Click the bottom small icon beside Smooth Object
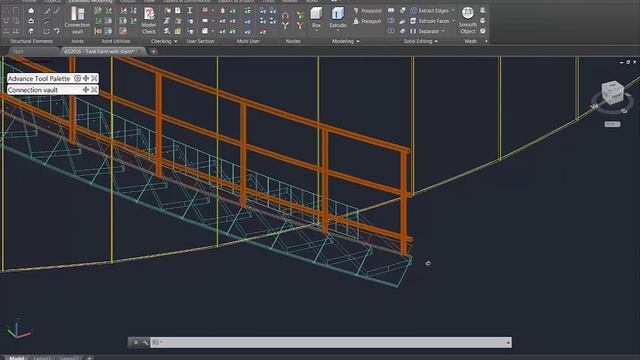The width and height of the screenshot is (640, 360). coord(483,31)
